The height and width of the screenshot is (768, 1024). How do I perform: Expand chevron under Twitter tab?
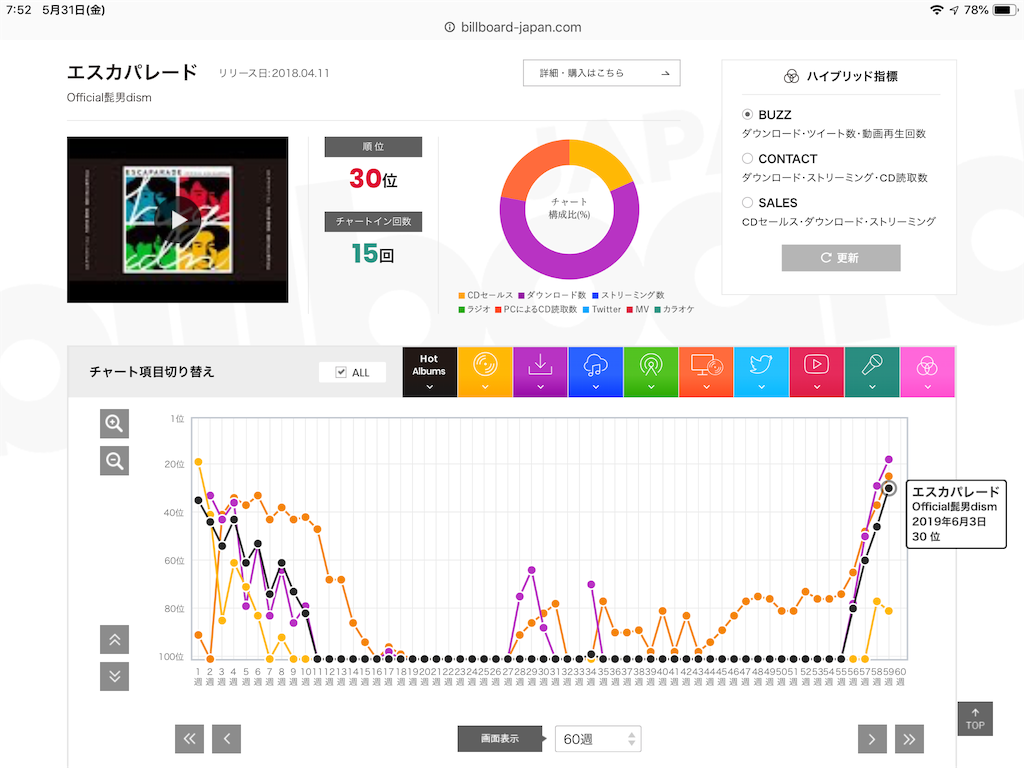click(x=761, y=387)
